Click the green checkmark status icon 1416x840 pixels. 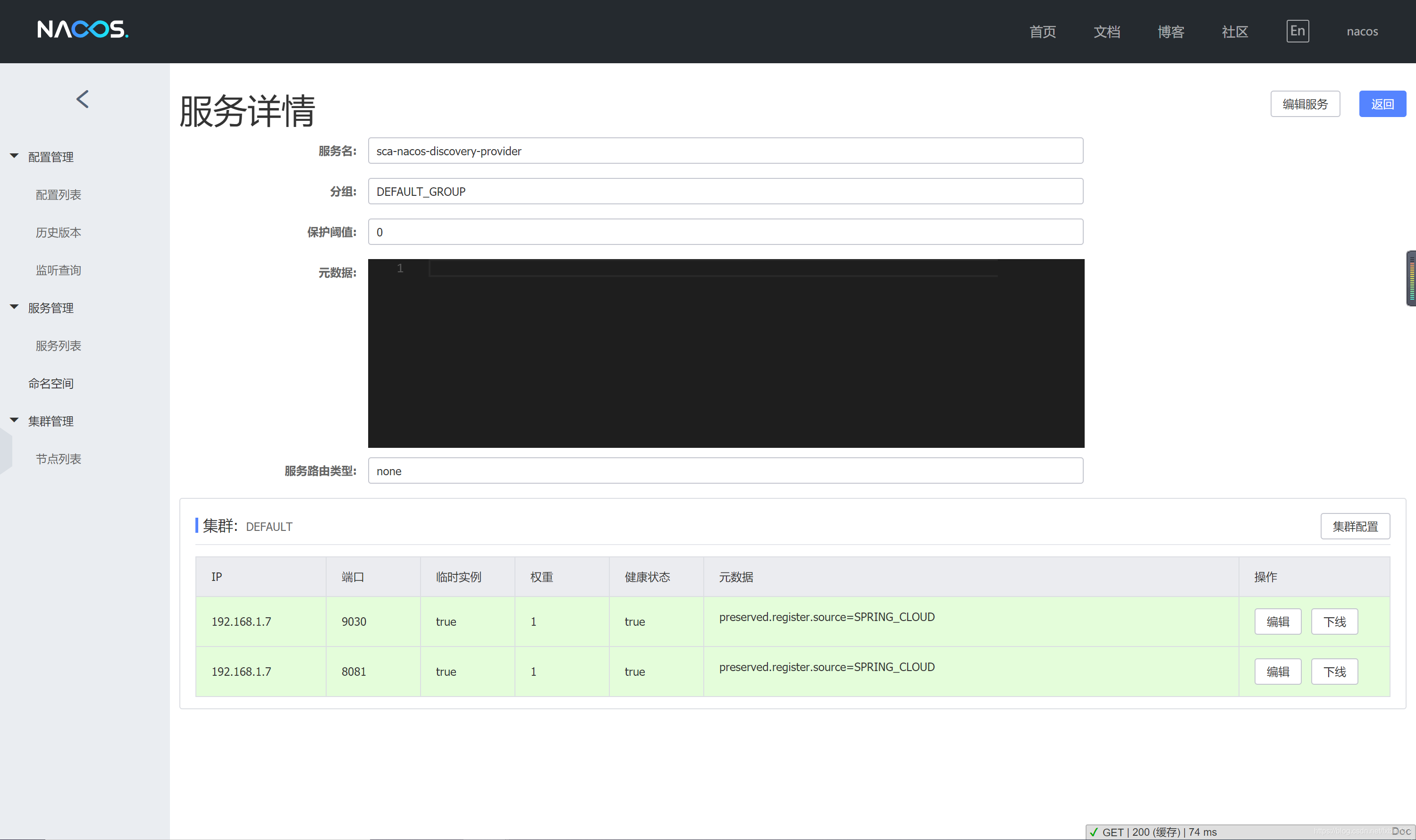tap(1094, 832)
